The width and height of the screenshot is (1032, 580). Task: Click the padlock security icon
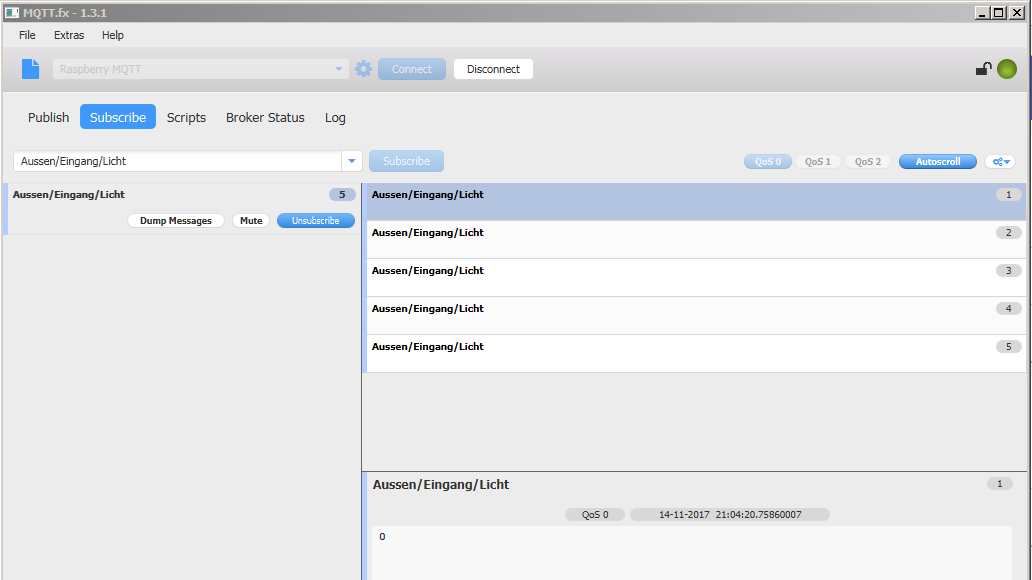tap(983, 68)
